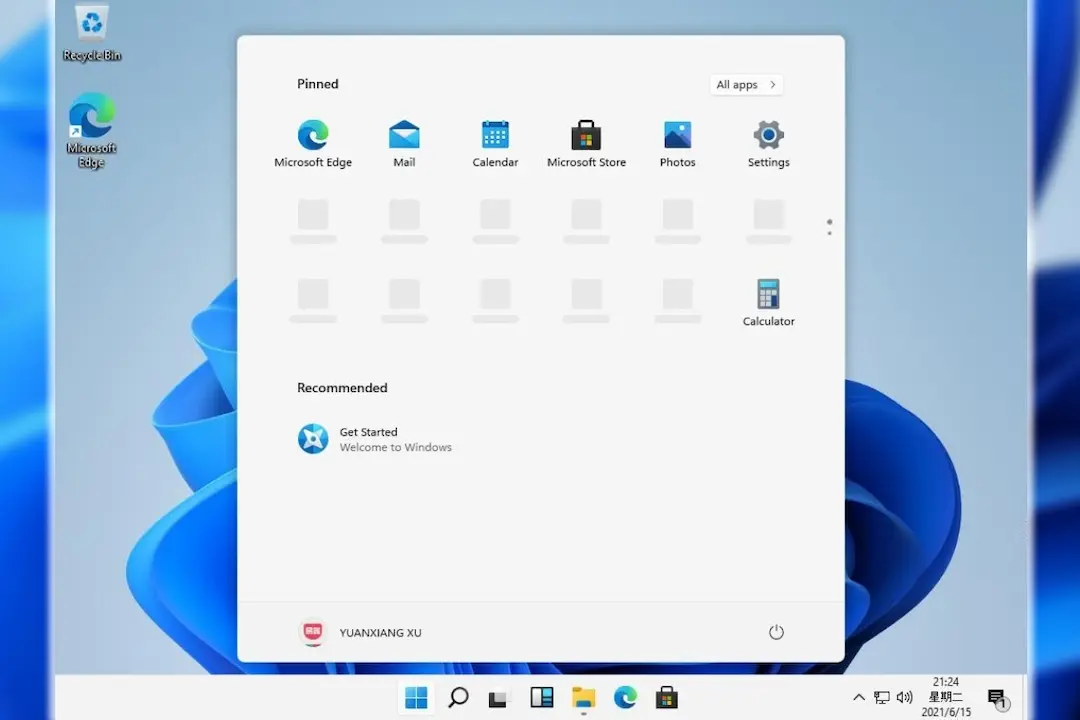Viewport: 1080px width, 720px height.
Task: Click the Start button on taskbar
Action: (x=416, y=698)
